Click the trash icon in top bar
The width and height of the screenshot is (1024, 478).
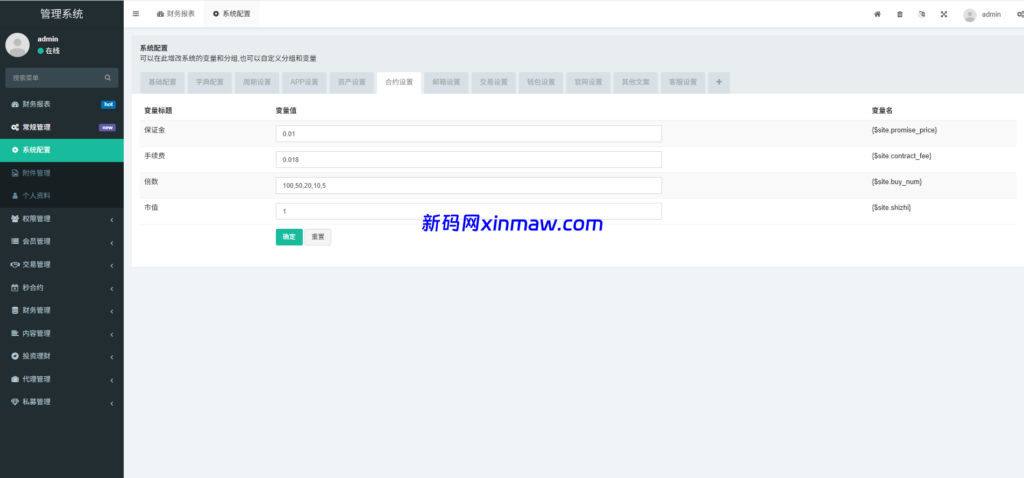click(x=899, y=14)
